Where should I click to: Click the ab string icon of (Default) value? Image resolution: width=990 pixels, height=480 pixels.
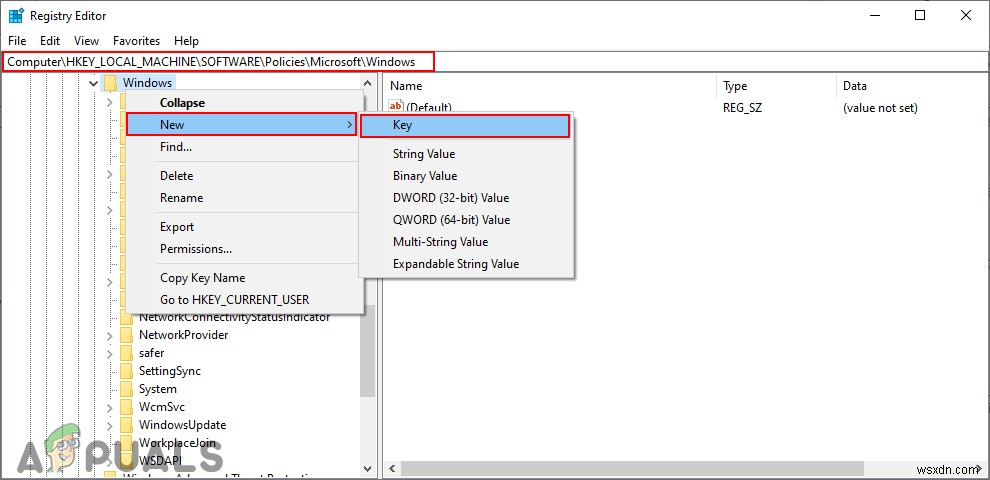point(397,107)
